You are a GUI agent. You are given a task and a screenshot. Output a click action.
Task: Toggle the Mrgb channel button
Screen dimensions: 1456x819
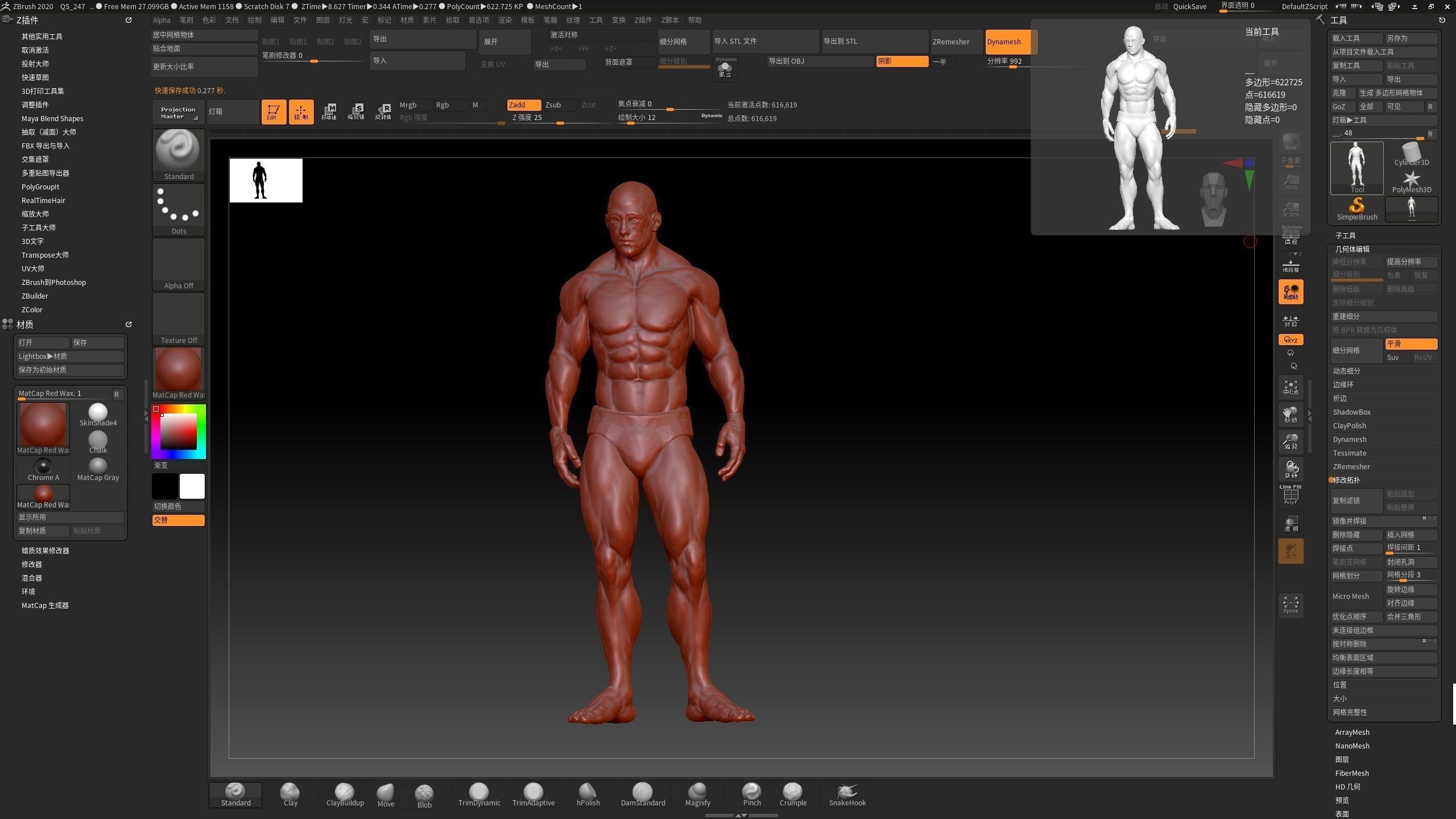click(414, 105)
